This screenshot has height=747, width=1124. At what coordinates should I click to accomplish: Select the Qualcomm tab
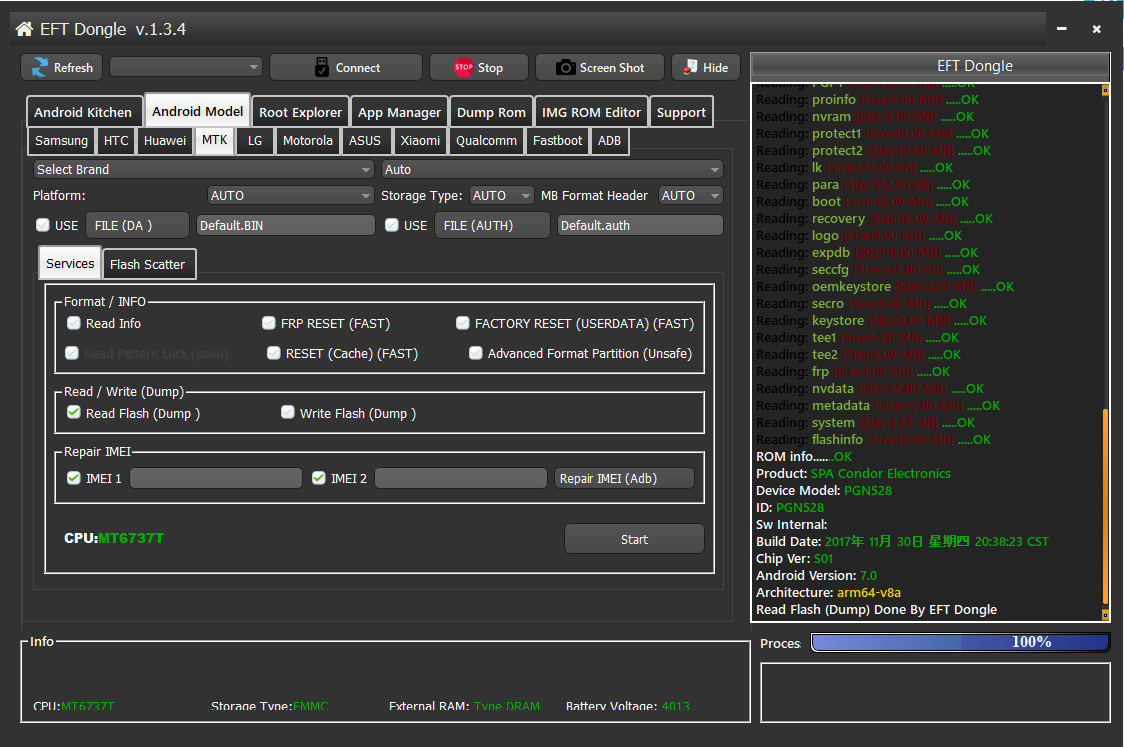[x=486, y=141]
